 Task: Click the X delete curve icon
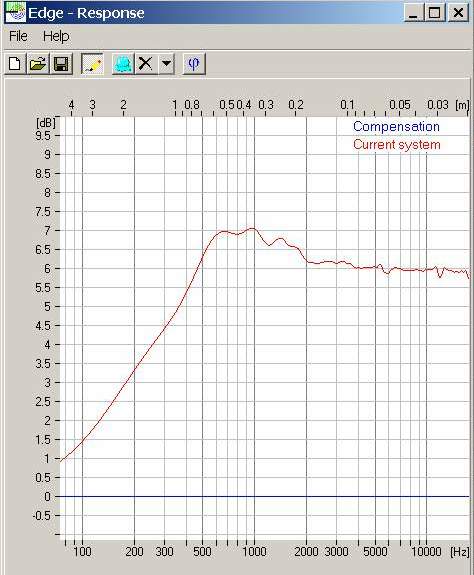pos(146,64)
